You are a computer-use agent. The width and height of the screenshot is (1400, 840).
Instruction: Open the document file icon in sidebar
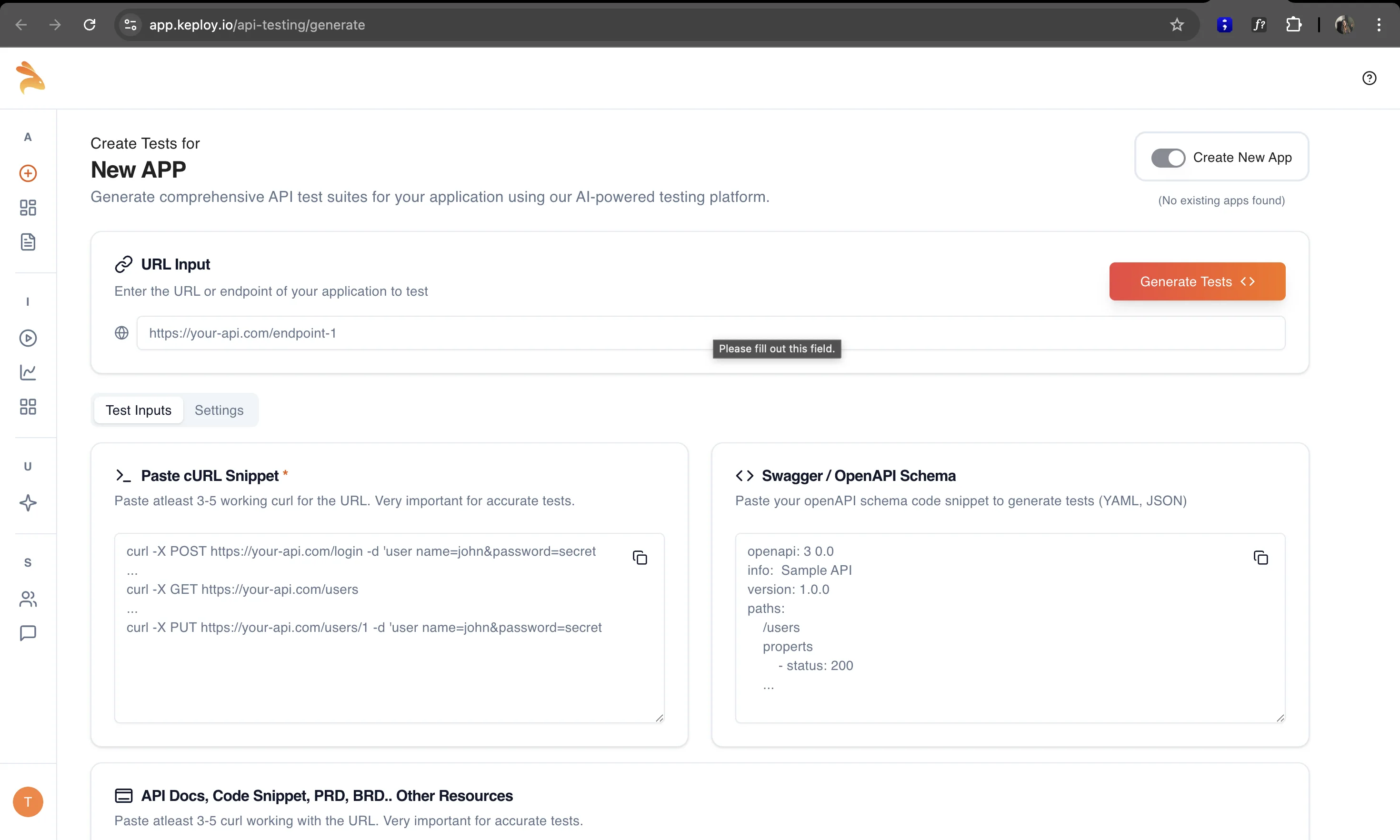tap(28, 242)
